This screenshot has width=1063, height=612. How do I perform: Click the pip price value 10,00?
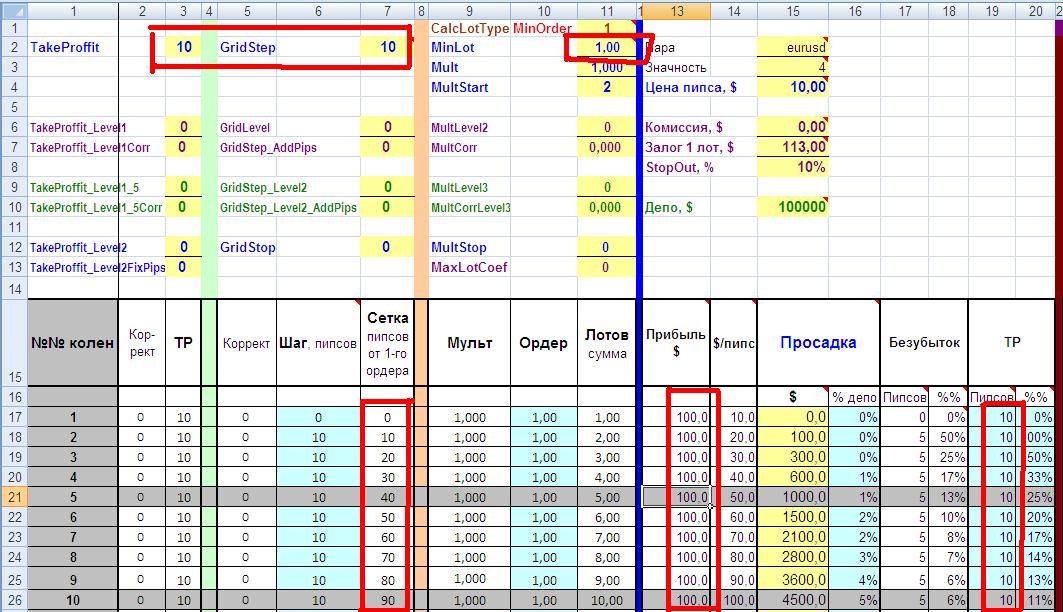[793, 87]
